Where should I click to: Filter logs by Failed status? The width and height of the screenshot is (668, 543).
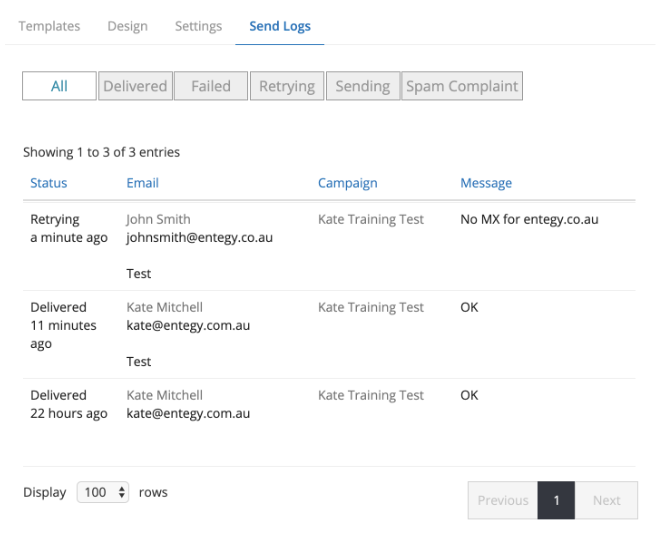211,86
